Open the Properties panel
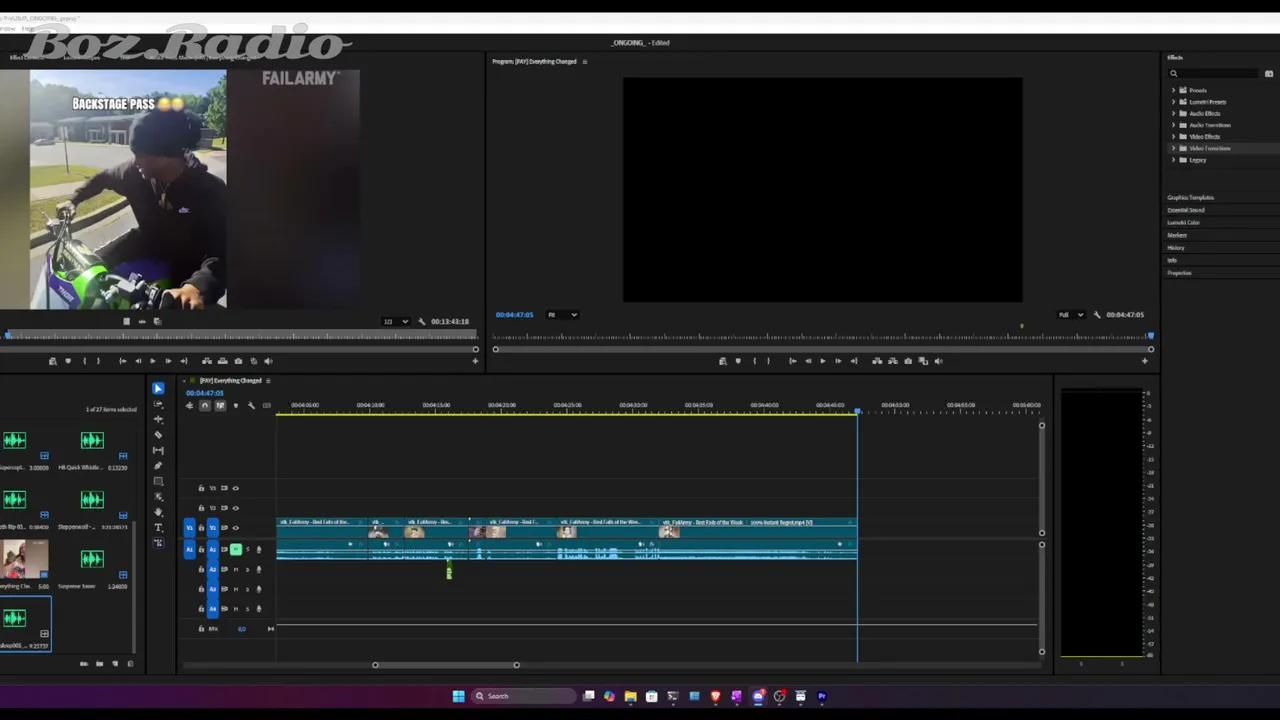The height and width of the screenshot is (720, 1280). click(1179, 273)
